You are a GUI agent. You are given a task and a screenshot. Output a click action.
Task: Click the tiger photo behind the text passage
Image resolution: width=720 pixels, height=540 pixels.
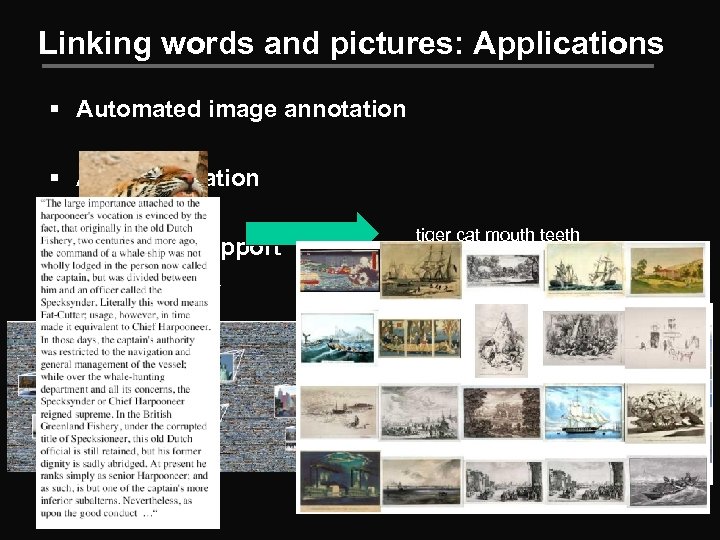pos(143,174)
